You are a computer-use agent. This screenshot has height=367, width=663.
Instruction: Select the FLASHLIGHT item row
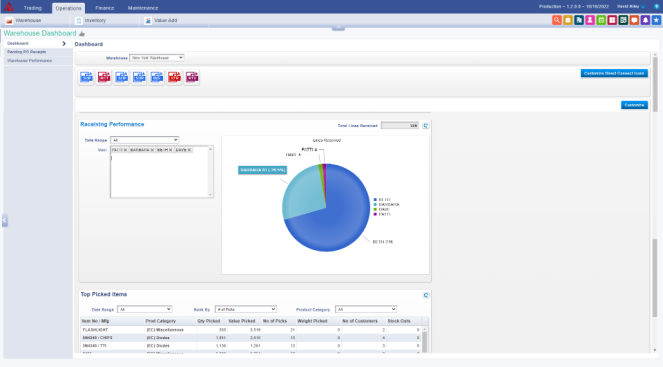pos(252,330)
